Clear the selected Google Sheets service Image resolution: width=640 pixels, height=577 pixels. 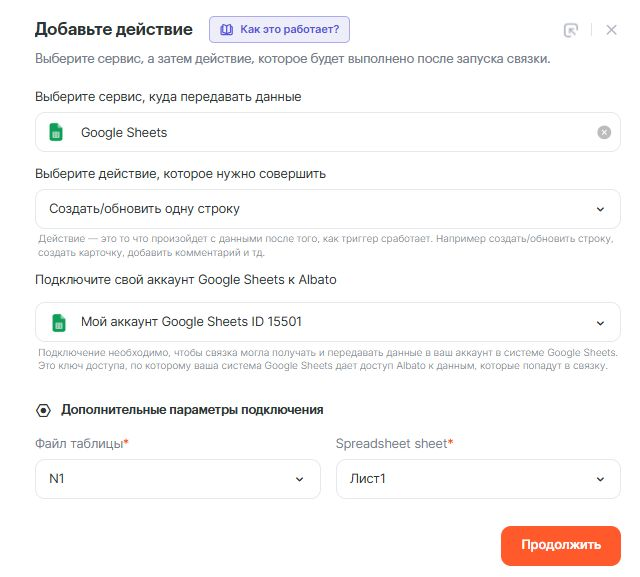point(604,132)
